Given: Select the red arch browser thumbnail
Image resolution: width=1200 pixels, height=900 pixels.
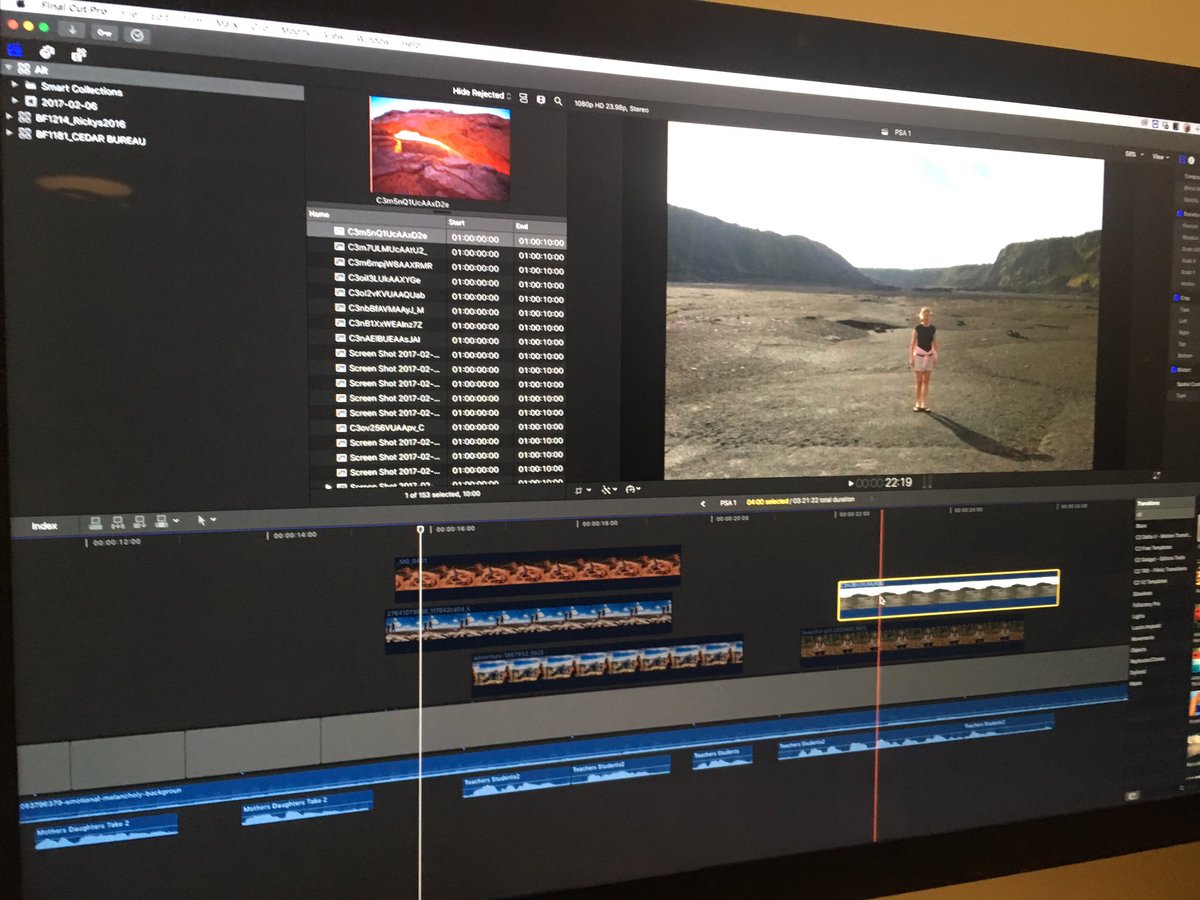Looking at the screenshot, I should coord(440,148).
